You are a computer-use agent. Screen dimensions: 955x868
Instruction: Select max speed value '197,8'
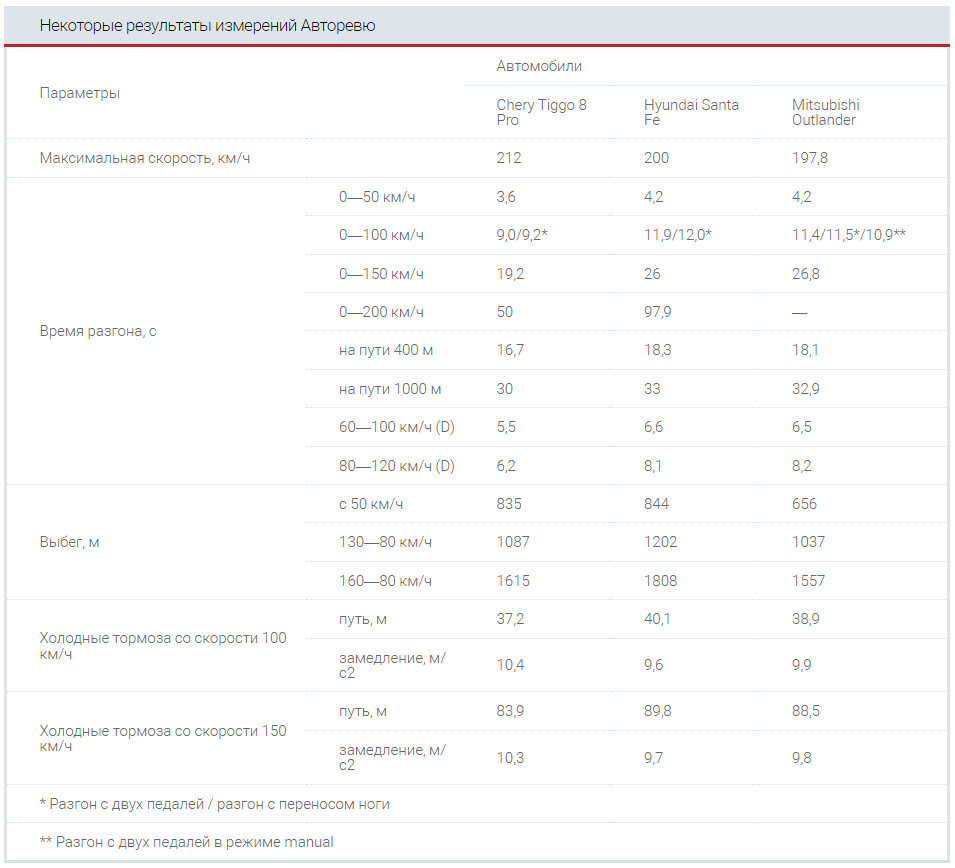(810, 158)
